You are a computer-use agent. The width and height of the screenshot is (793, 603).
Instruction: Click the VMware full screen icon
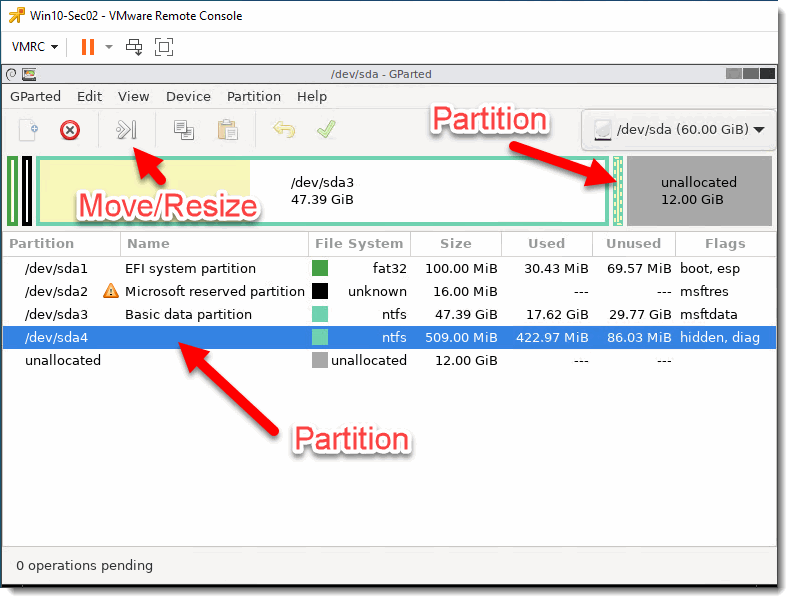(x=164, y=46)
